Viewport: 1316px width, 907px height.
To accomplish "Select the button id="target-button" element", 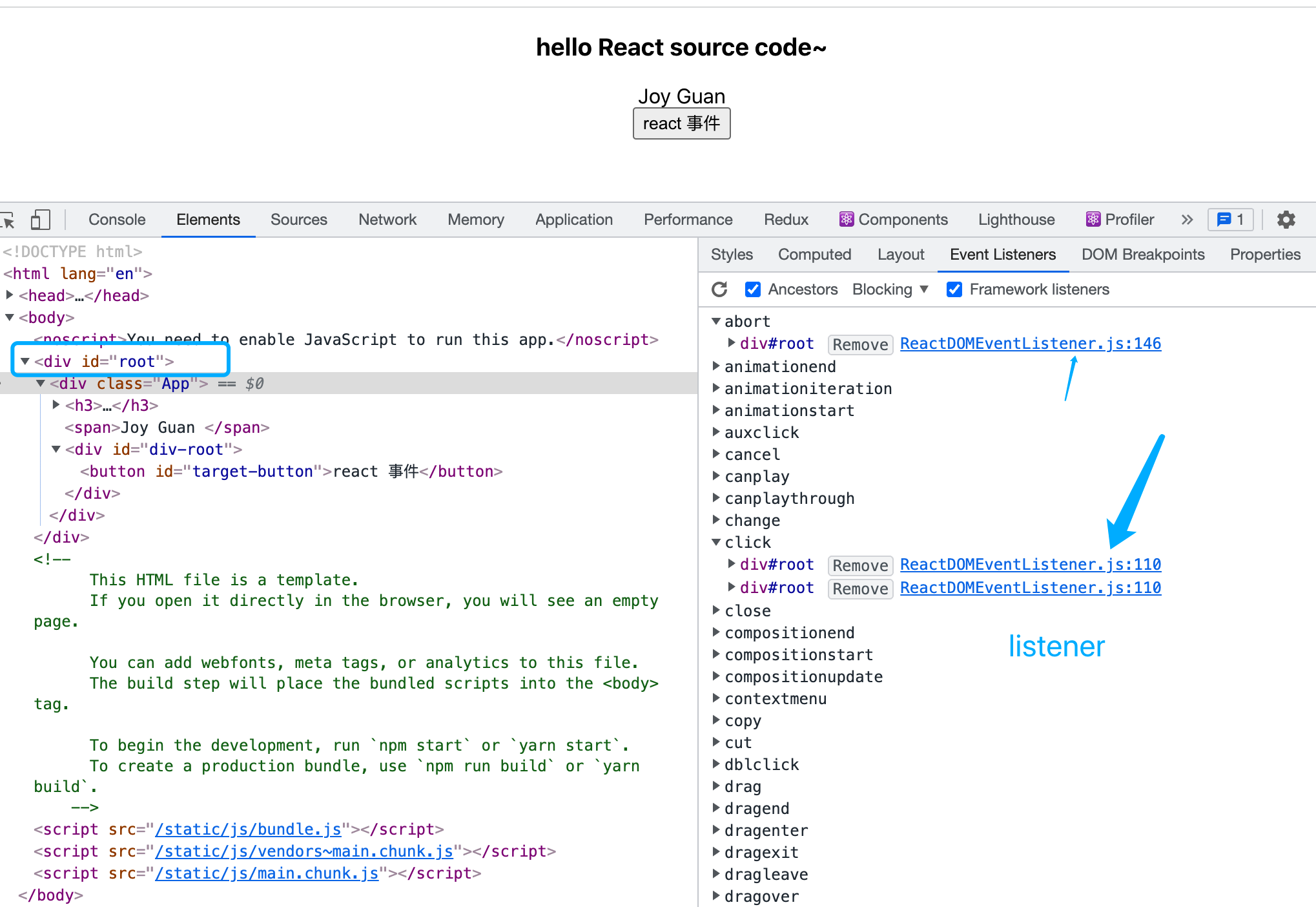I will (x=291, y=472).
